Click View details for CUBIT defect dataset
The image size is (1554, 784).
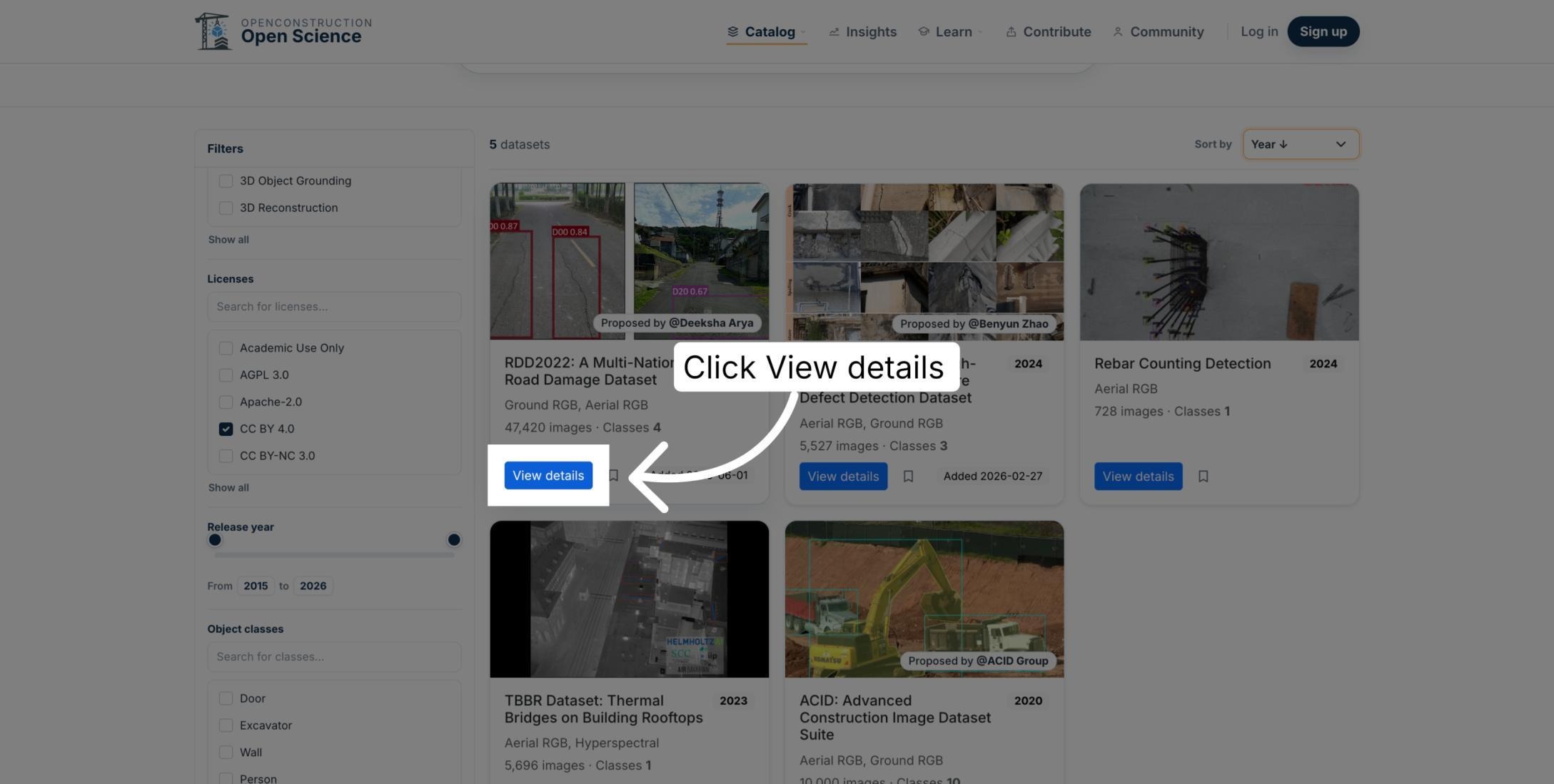click(843, 477)
